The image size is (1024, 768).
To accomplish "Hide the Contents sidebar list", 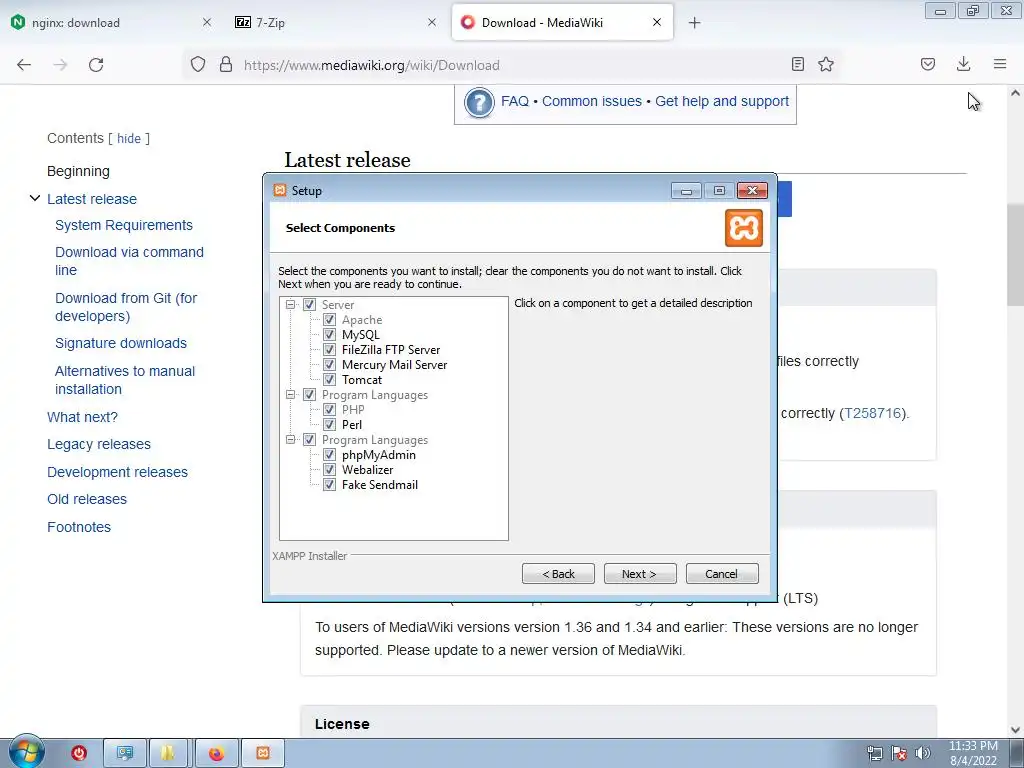I will pyautogui.click(x=129, y=138).
